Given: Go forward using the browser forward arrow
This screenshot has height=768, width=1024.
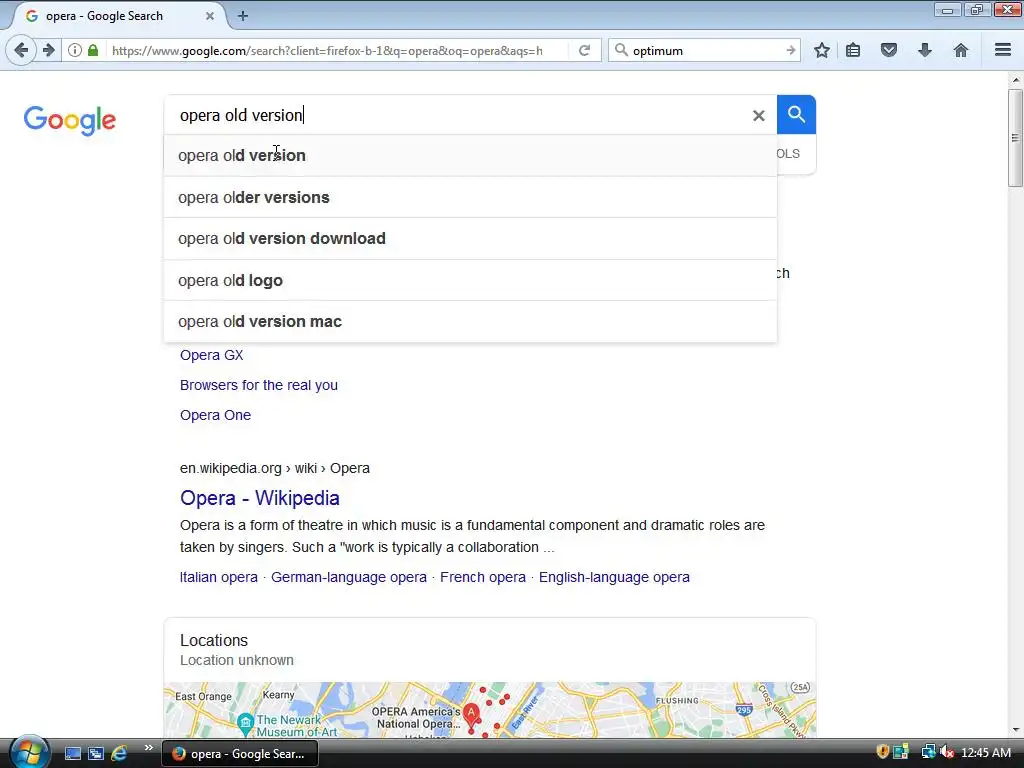Looking at the screenshot, I should (48, 50).
